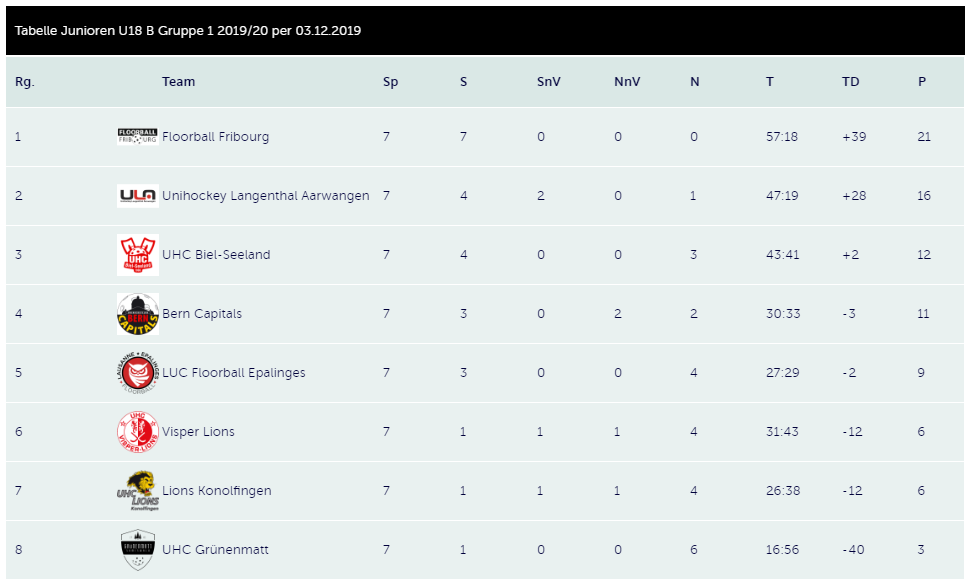This screenshot has width=971, height=585.
Task: Click the ULA Langenthal Aarwangen logo
Action: click(137, 196)
